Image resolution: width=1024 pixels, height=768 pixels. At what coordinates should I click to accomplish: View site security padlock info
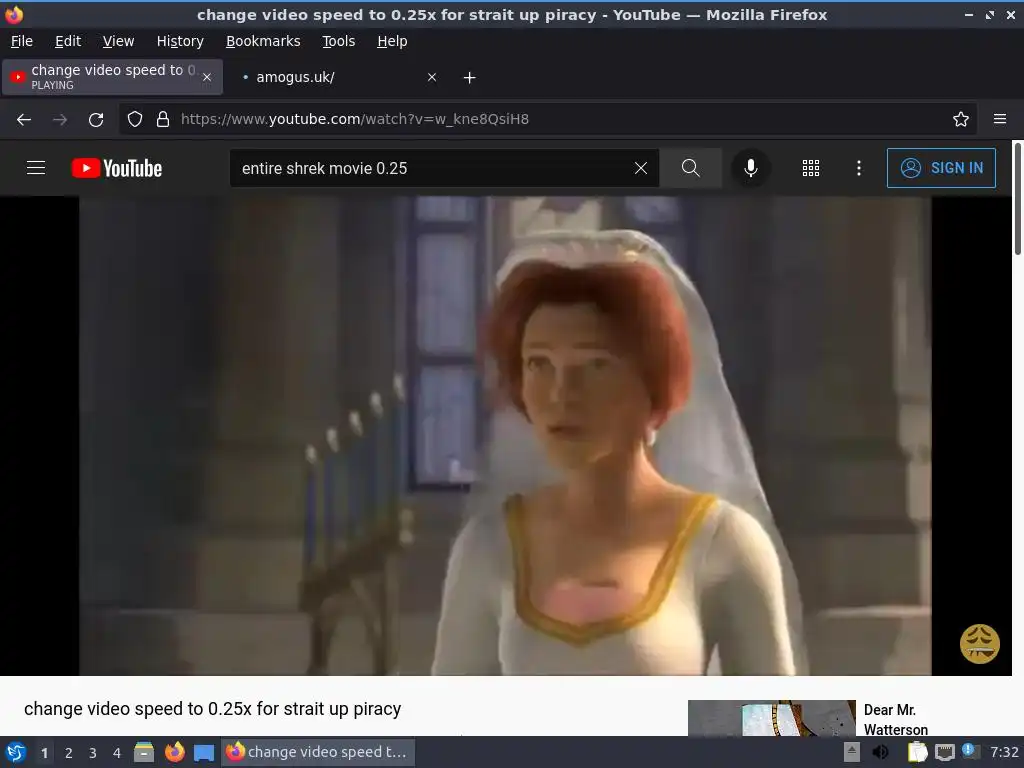coord(163,119)
